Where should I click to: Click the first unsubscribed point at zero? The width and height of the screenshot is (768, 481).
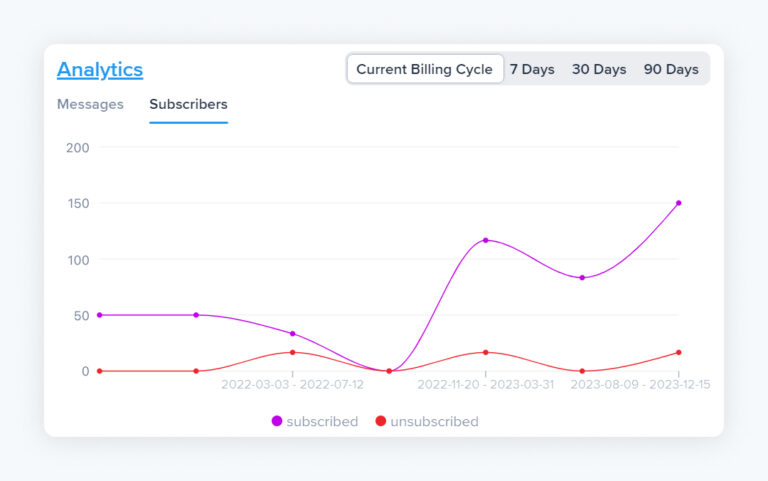coord(99,371)
